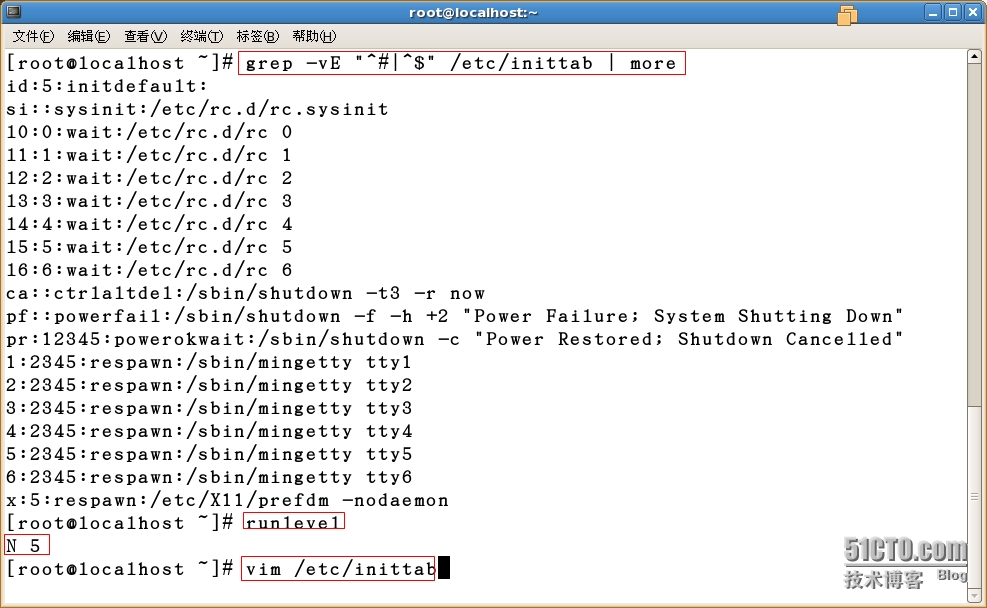
Task: Click the mingetty tty6 line
Action: (x=209, y=477)
